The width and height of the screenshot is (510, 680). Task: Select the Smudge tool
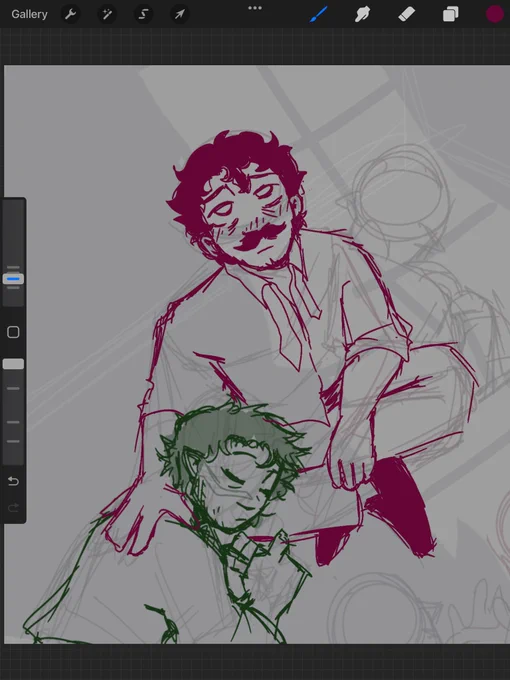pos(363,14)
